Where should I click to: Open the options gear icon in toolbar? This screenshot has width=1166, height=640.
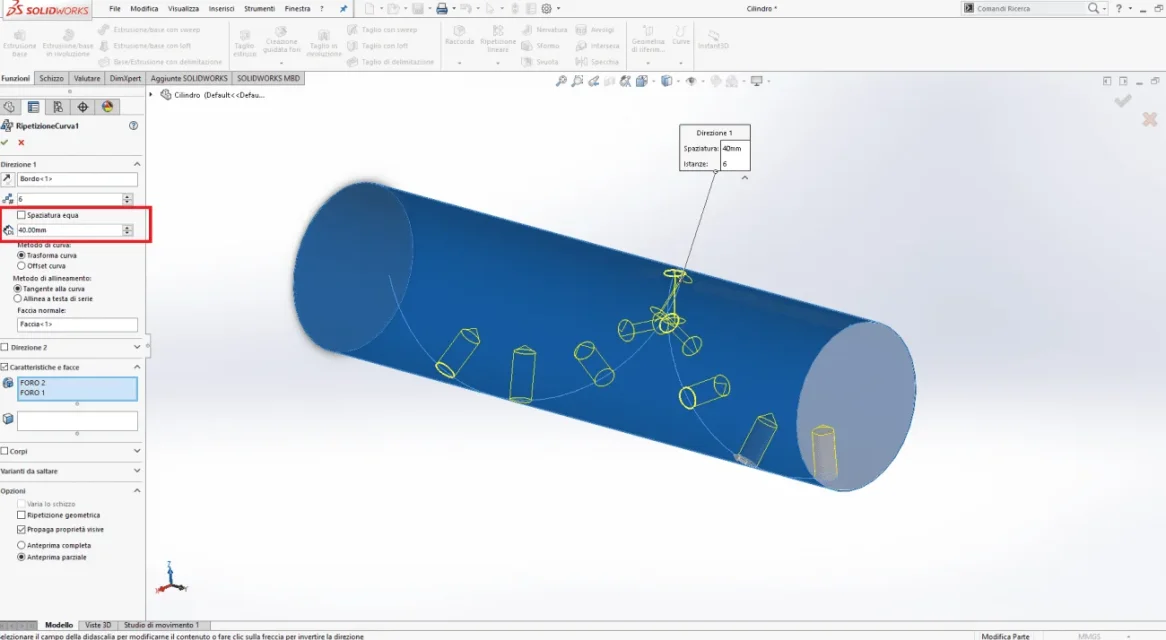pos(545,9)
